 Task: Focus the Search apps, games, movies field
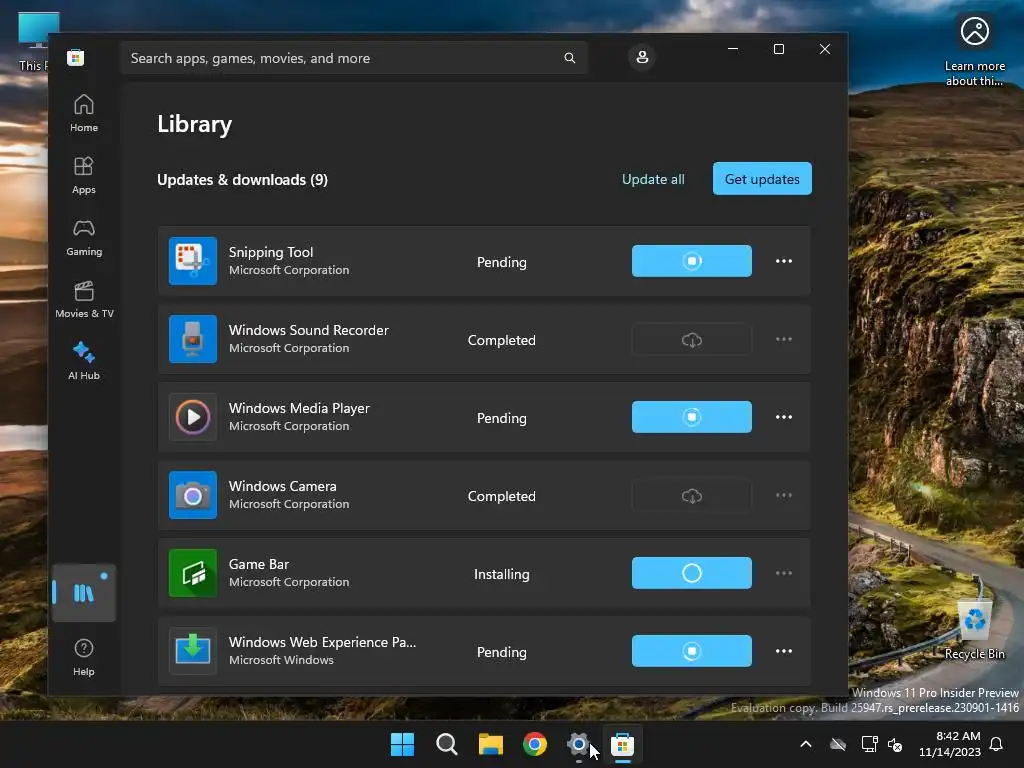coord(353,58)
